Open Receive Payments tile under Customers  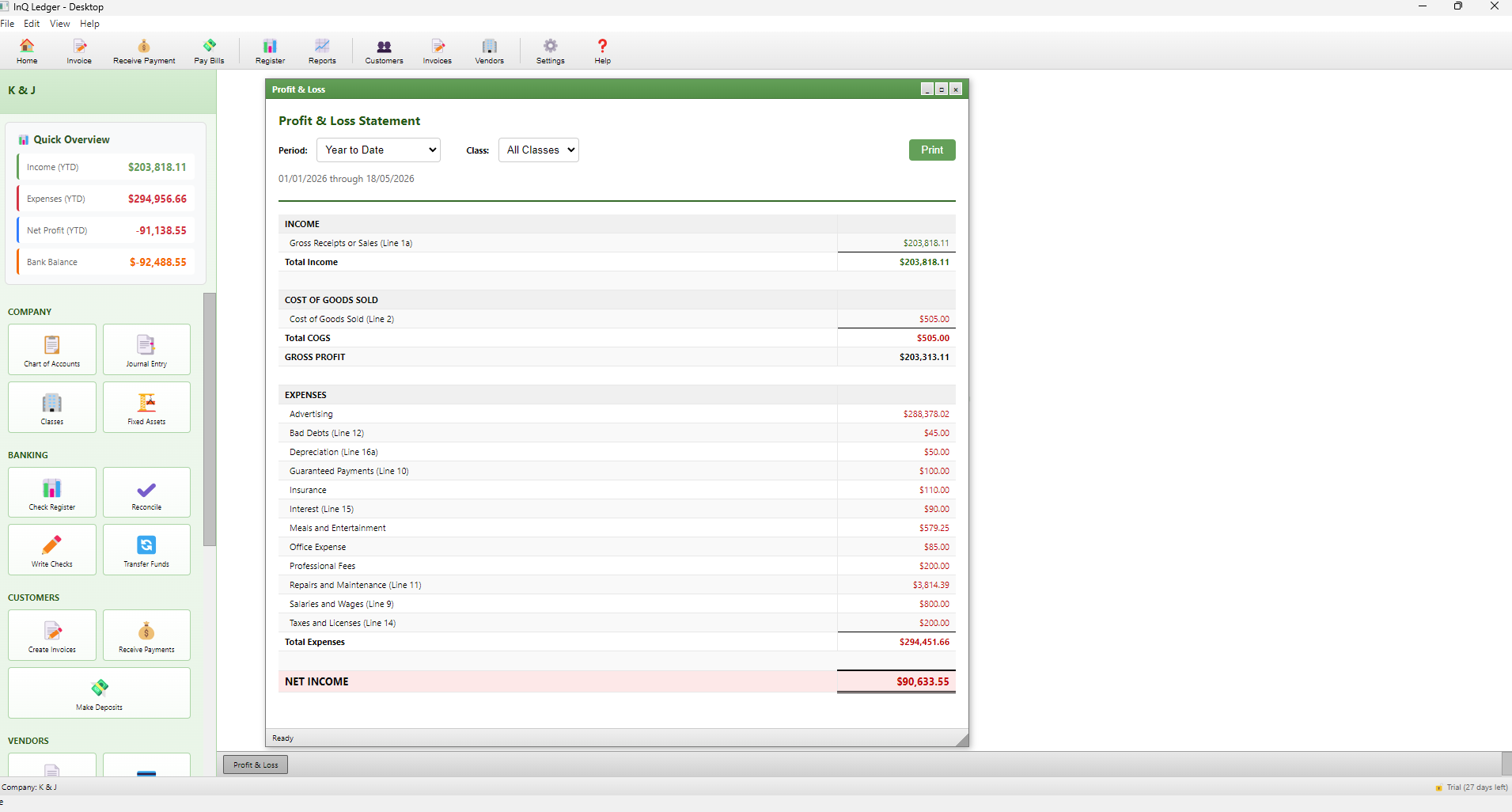pyautogui.click(x=146, y=635)
